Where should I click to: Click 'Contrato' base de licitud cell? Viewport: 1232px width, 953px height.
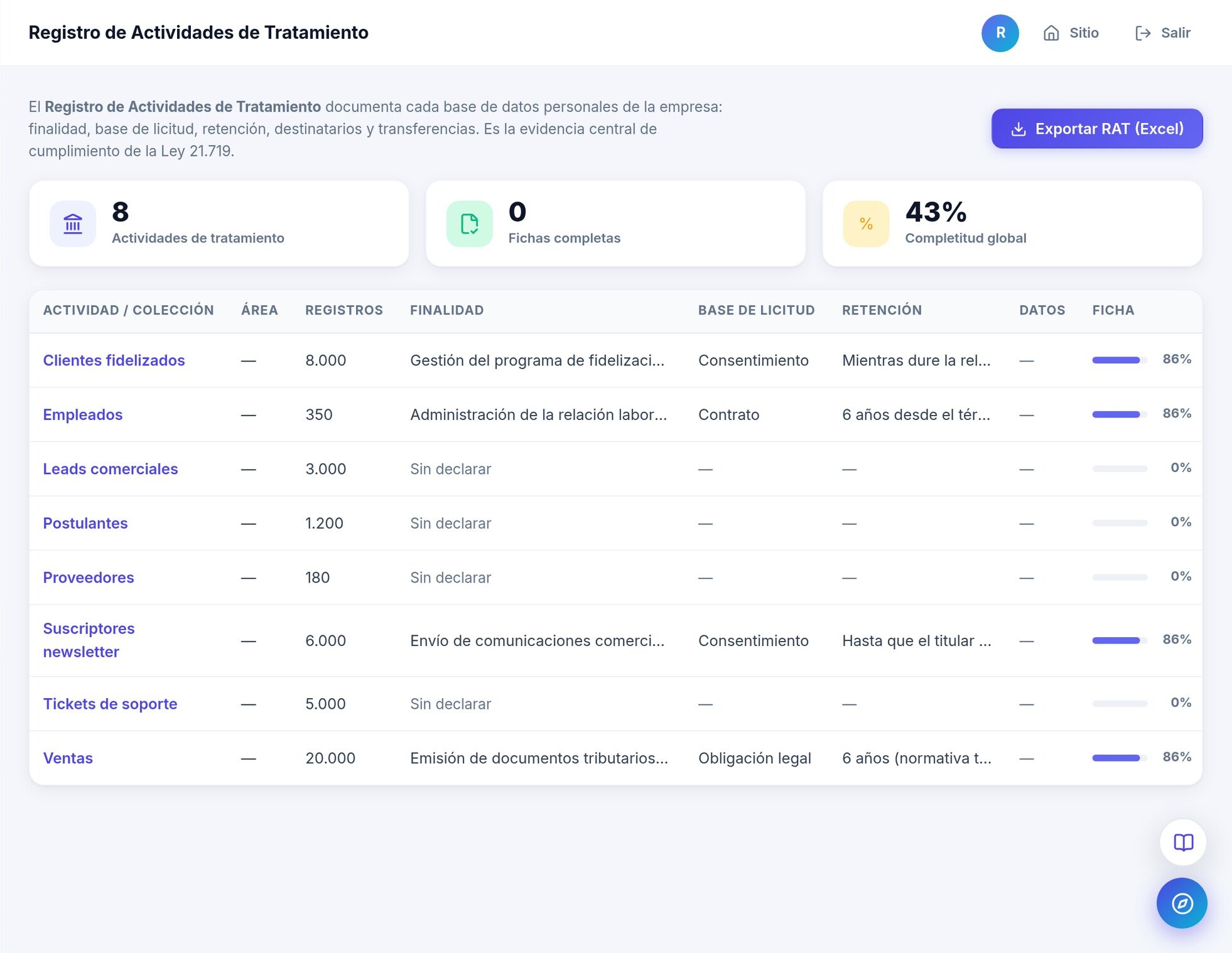click(x=728, y=415)
